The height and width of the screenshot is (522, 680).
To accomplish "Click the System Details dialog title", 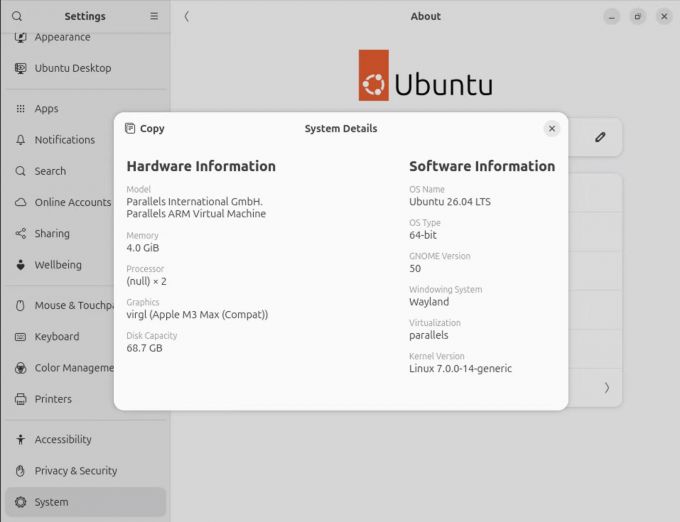I will [341, 129].
